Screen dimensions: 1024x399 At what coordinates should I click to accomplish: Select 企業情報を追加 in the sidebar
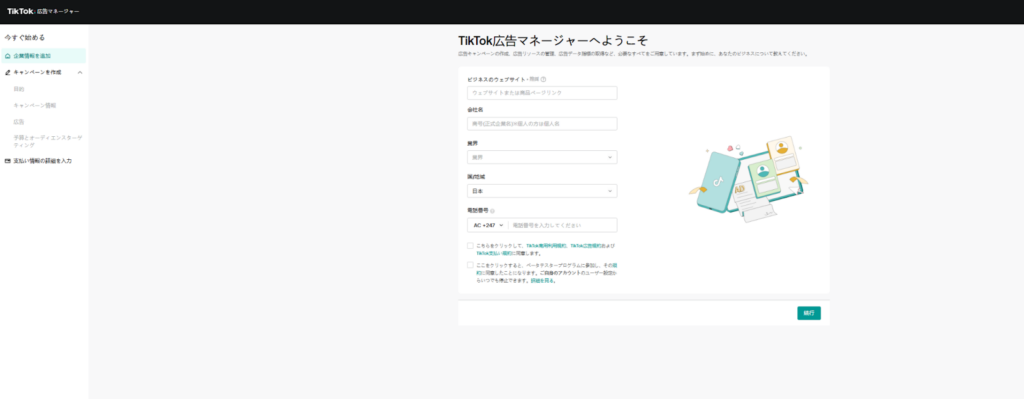click(43, 56)
